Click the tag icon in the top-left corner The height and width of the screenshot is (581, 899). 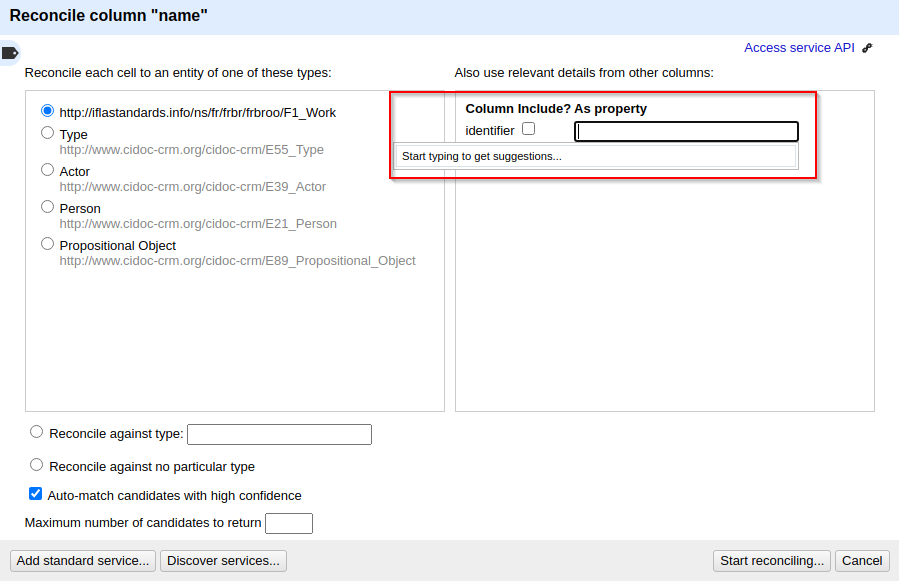pos(10,52)
